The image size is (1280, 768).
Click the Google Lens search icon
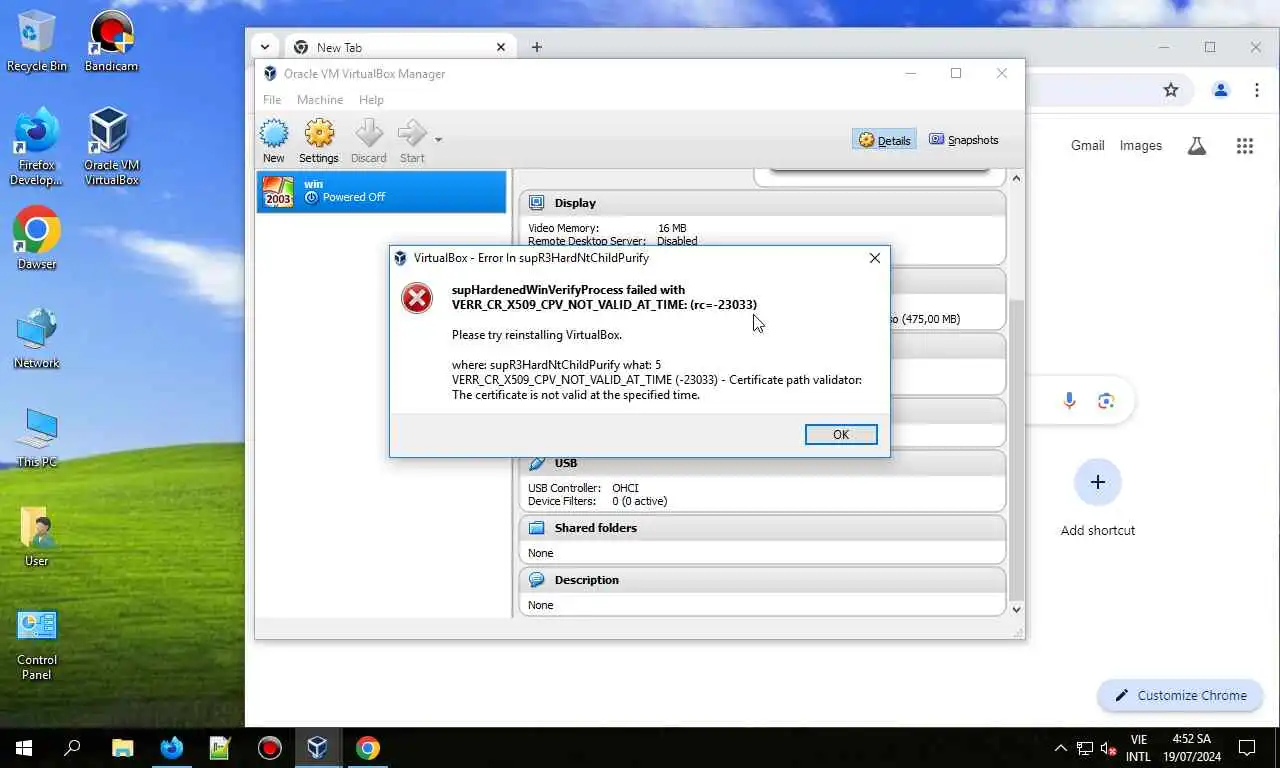(1105, 401)
